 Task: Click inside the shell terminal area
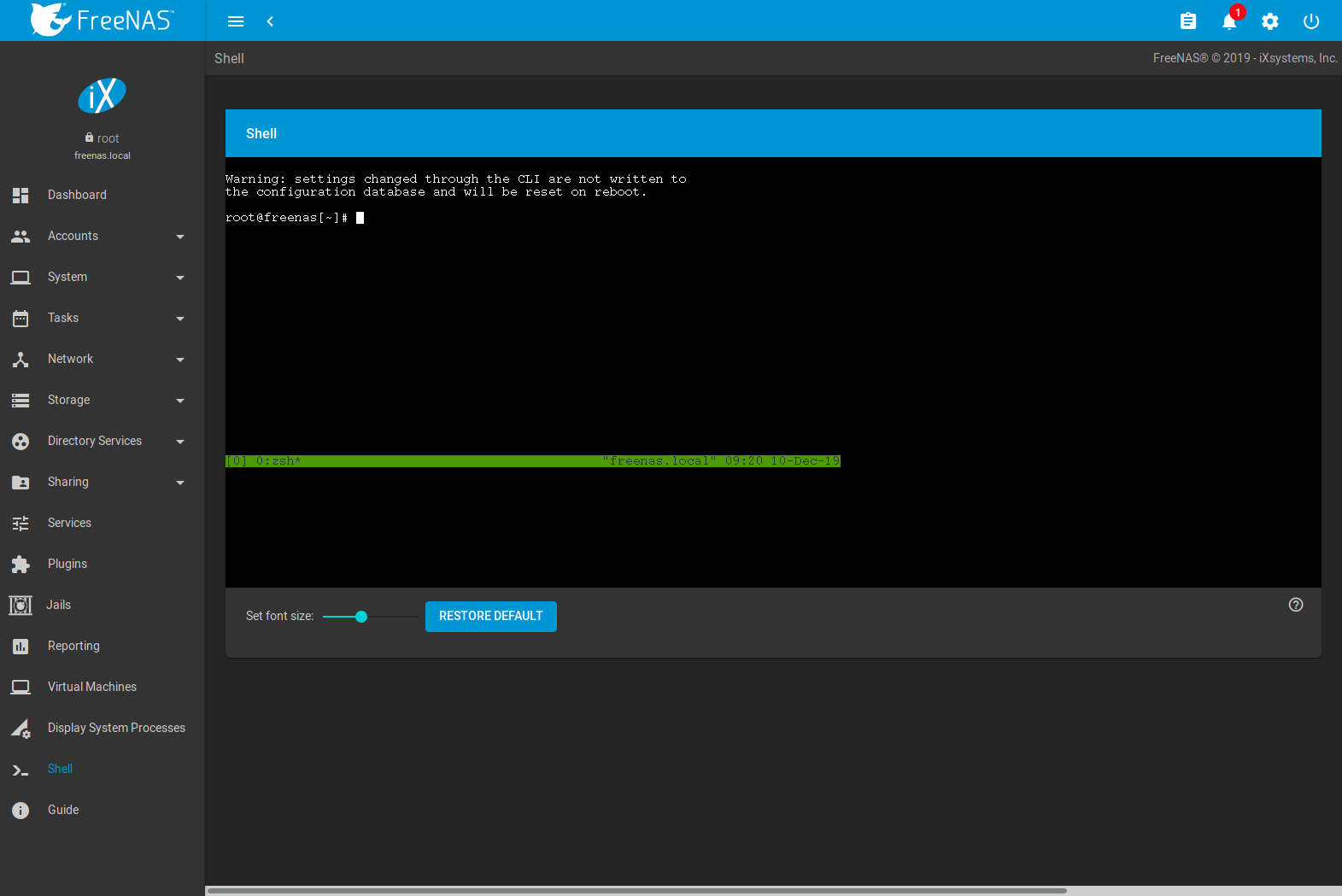pos(773,372)
